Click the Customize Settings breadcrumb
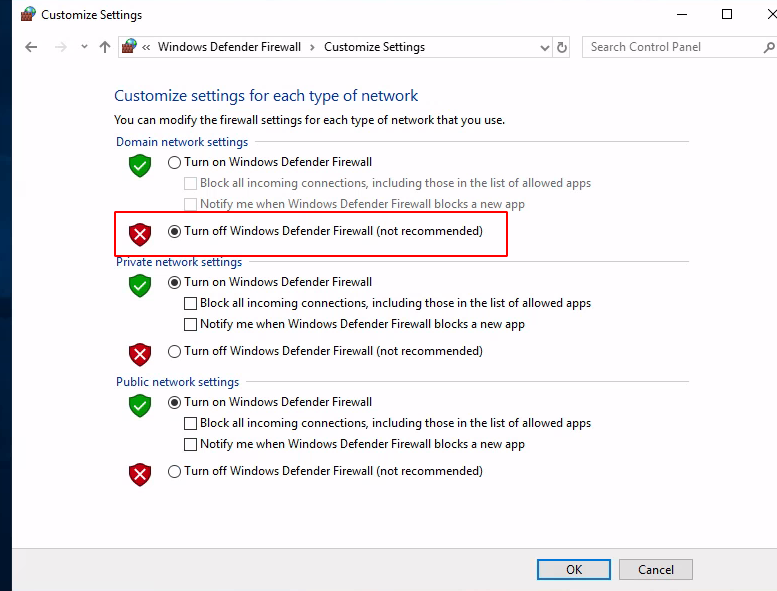 (374, 47)
